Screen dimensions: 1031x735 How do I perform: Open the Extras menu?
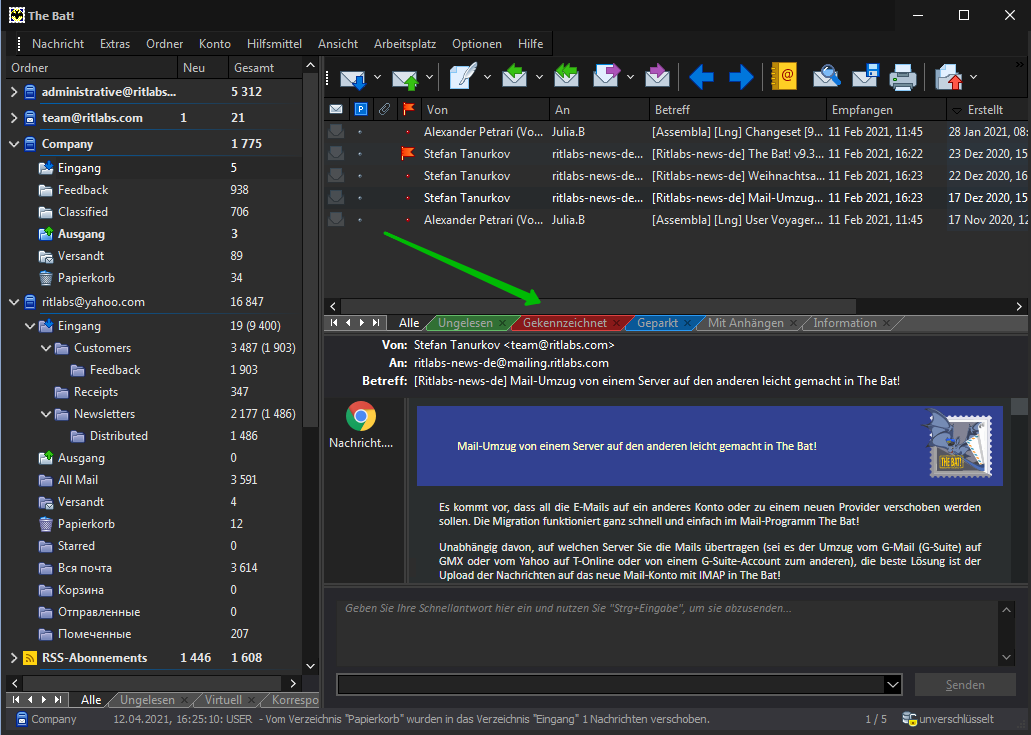click(115, 44)
